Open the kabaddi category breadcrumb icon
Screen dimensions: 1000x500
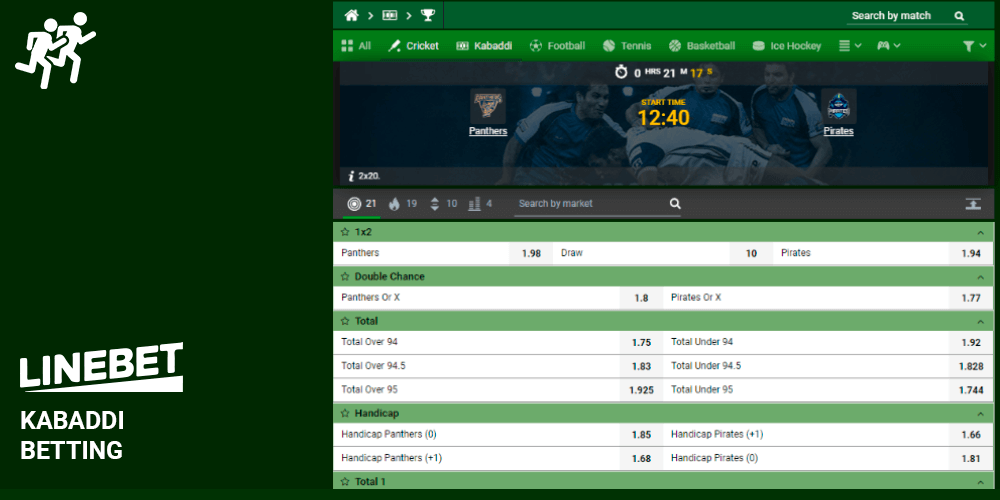pos(390,15)
